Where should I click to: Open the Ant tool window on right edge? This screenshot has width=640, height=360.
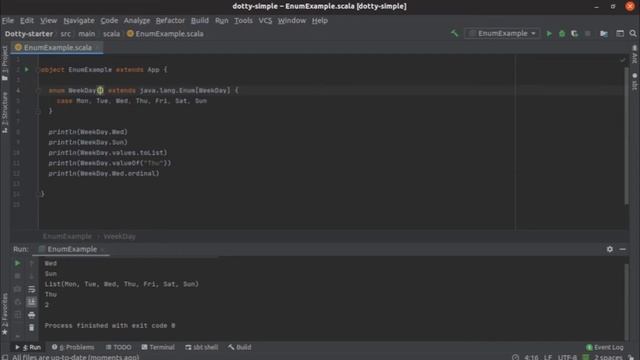coord(634,55)
